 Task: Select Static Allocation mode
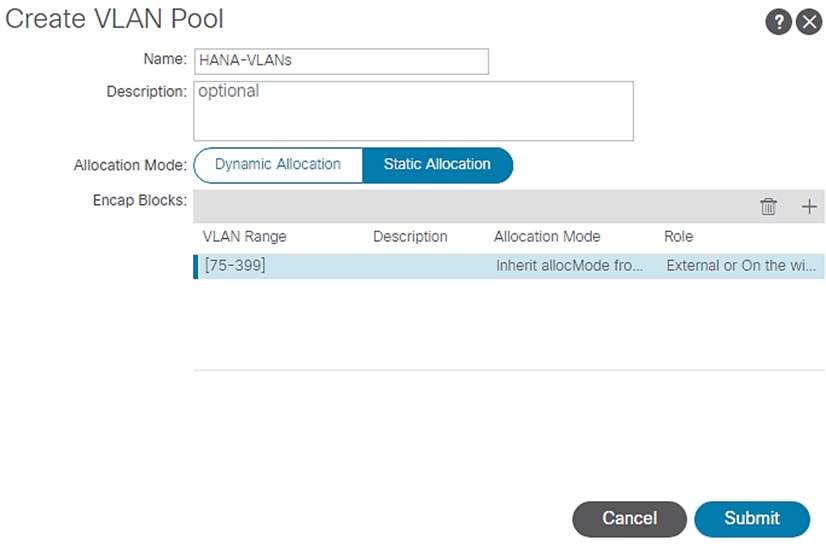tap(437, 165)
